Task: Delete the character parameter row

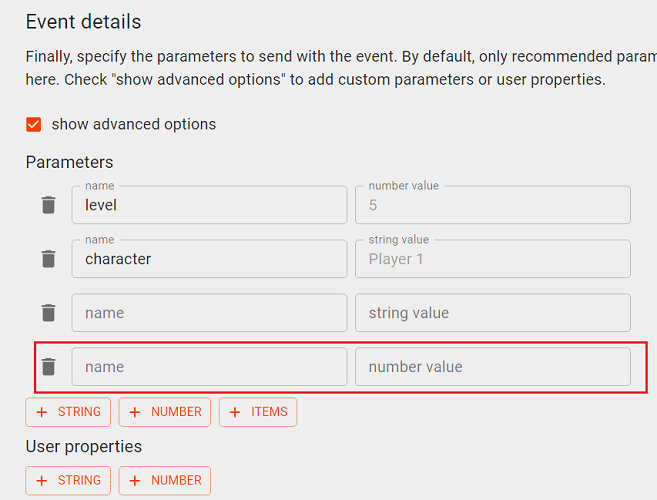Action: point(49,259)
